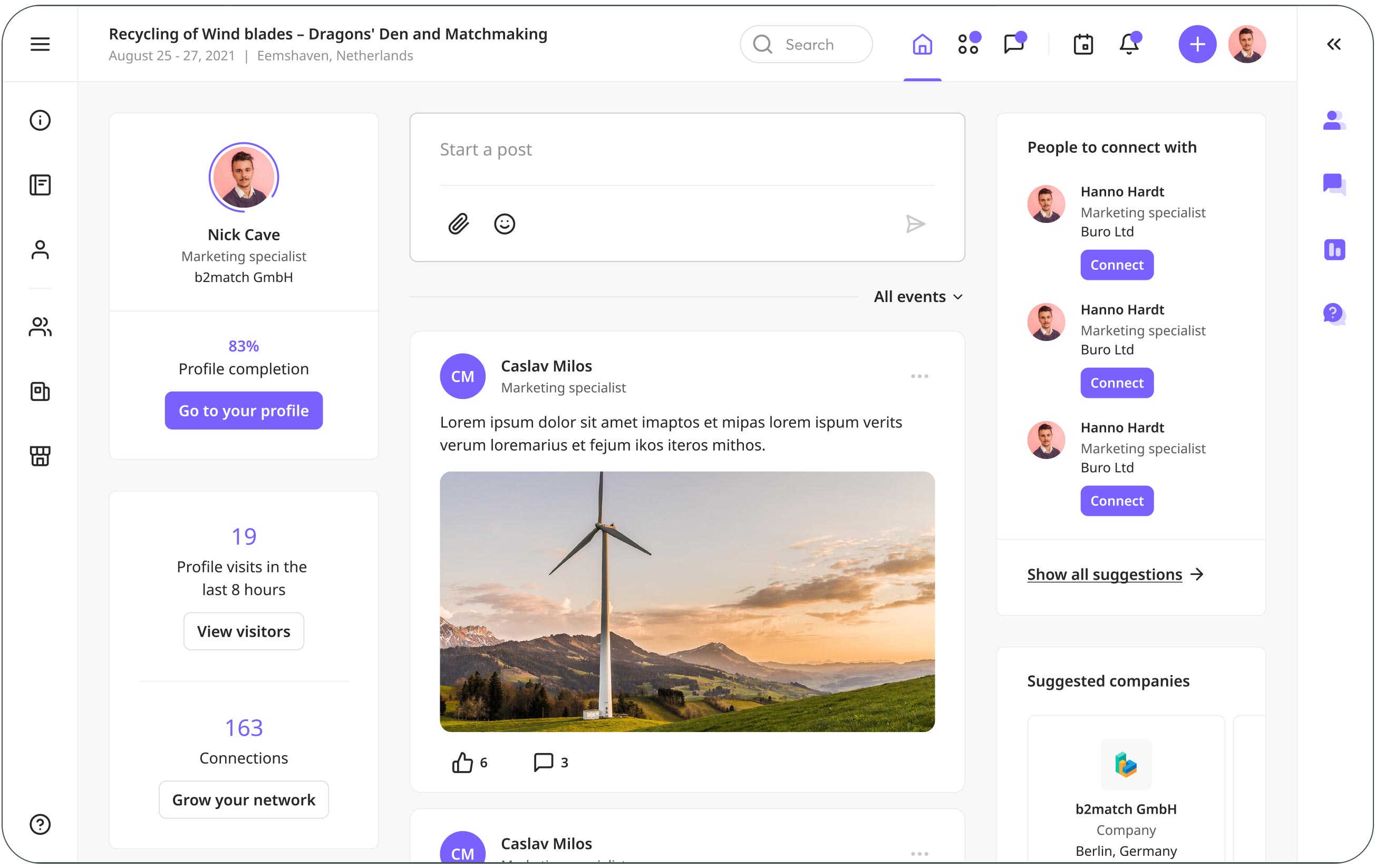
Task: Click the purple plus create button
Action: pos(1197,44)
